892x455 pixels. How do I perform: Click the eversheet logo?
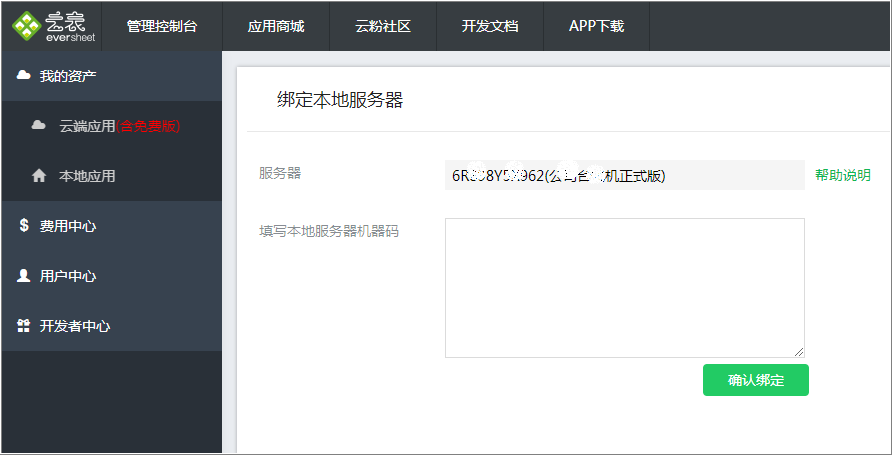[x=54, y=26]
